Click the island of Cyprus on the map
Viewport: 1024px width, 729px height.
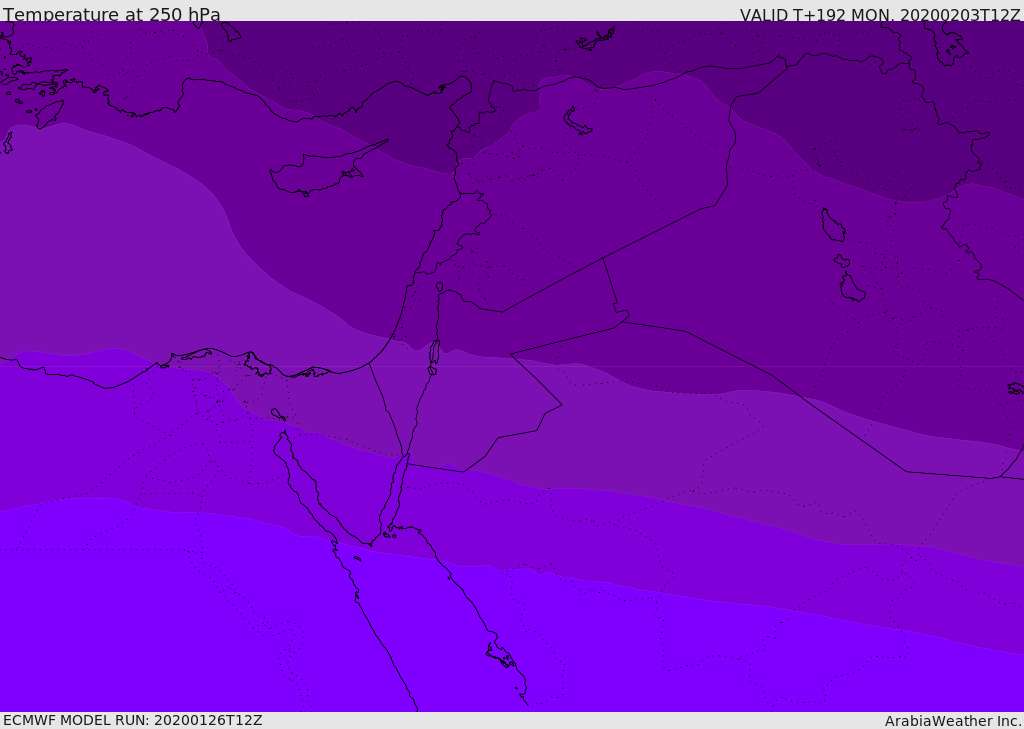(321, 171)
